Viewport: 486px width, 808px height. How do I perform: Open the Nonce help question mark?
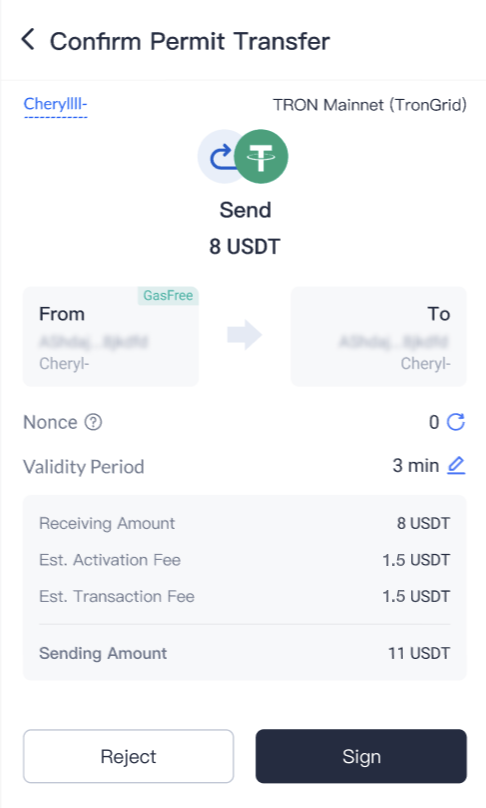click(93, 423)
